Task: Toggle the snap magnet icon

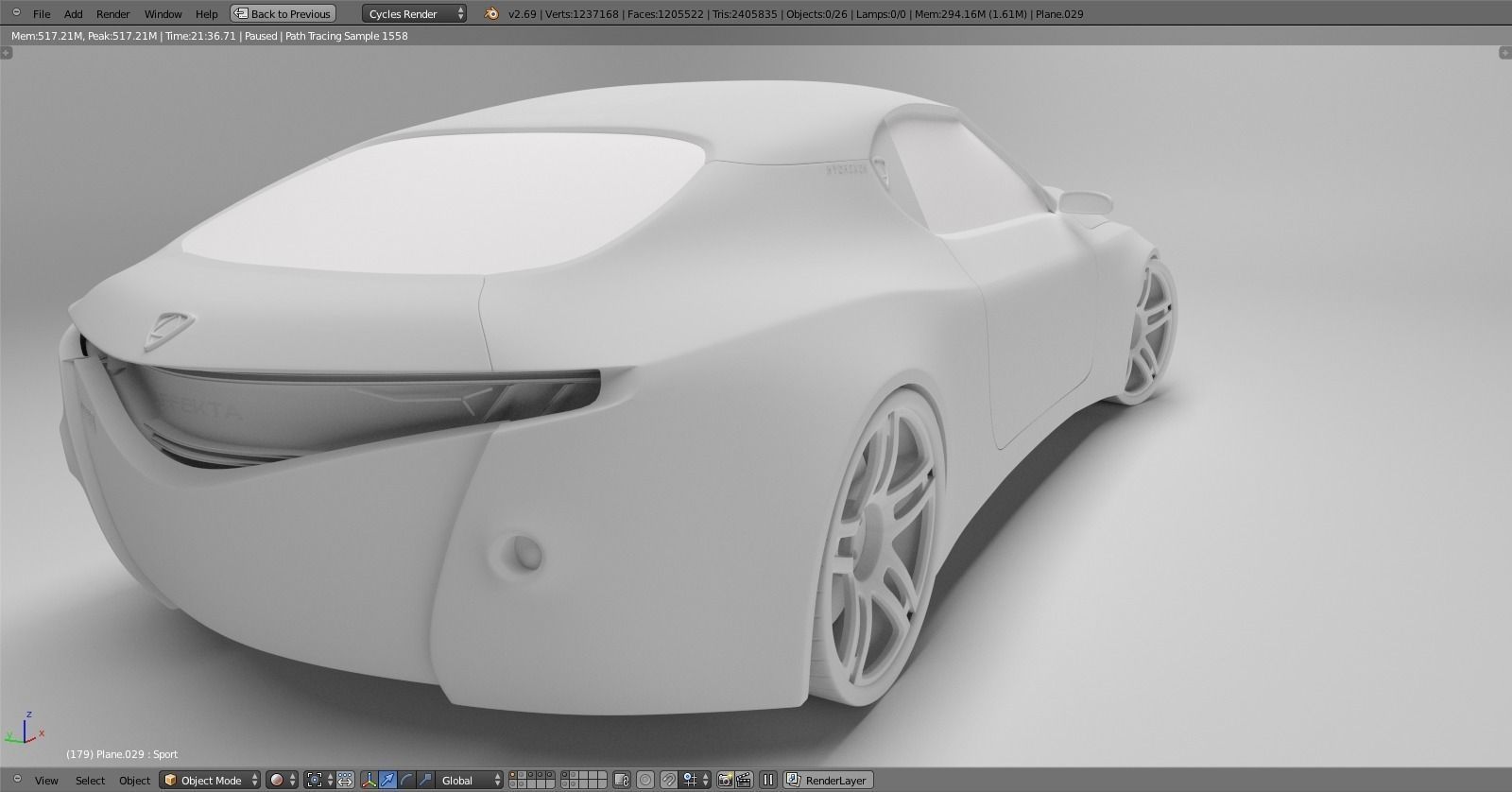Action: click(x=669, y=781)
